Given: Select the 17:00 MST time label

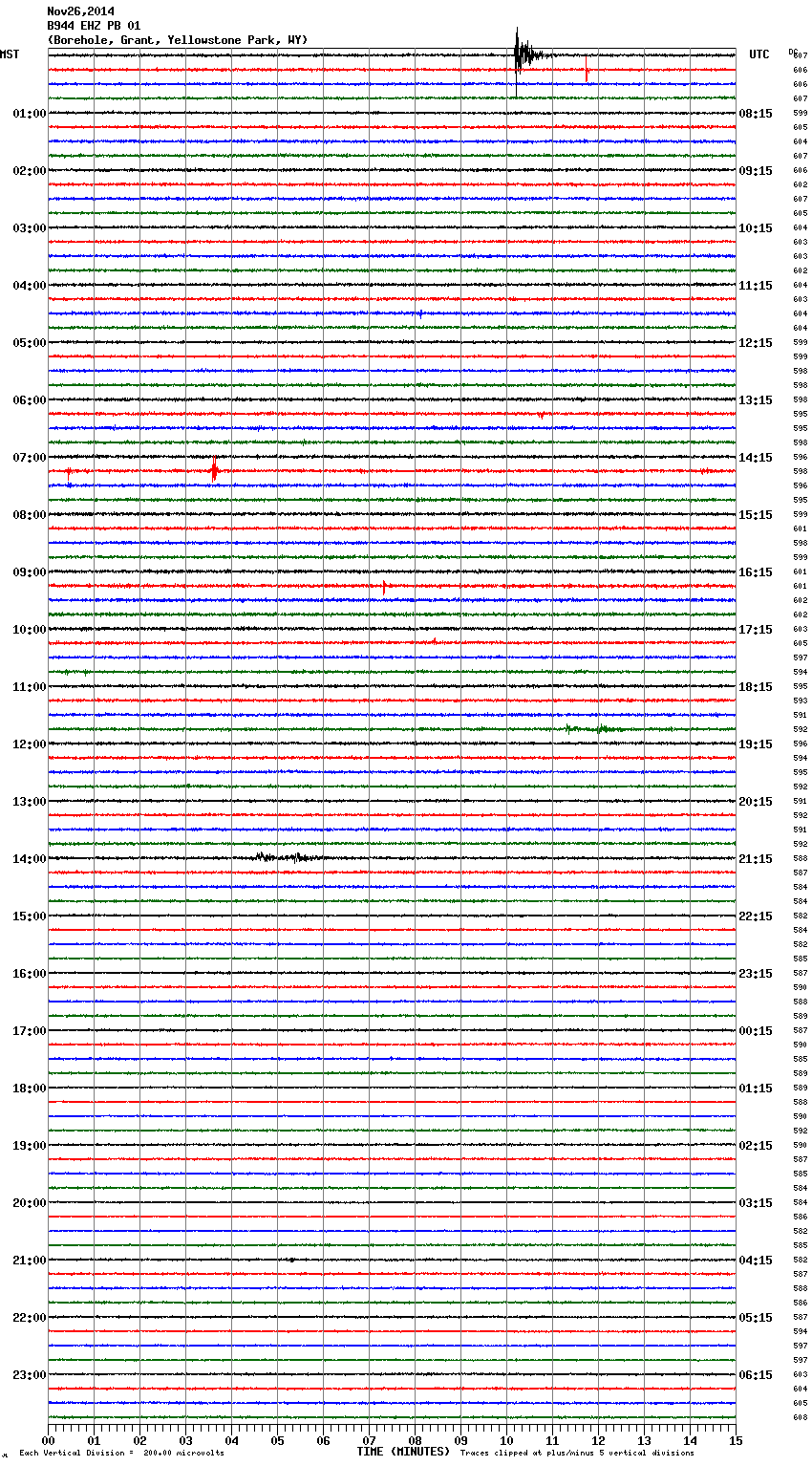Looking at the screenshot, I should point(30,1031).
